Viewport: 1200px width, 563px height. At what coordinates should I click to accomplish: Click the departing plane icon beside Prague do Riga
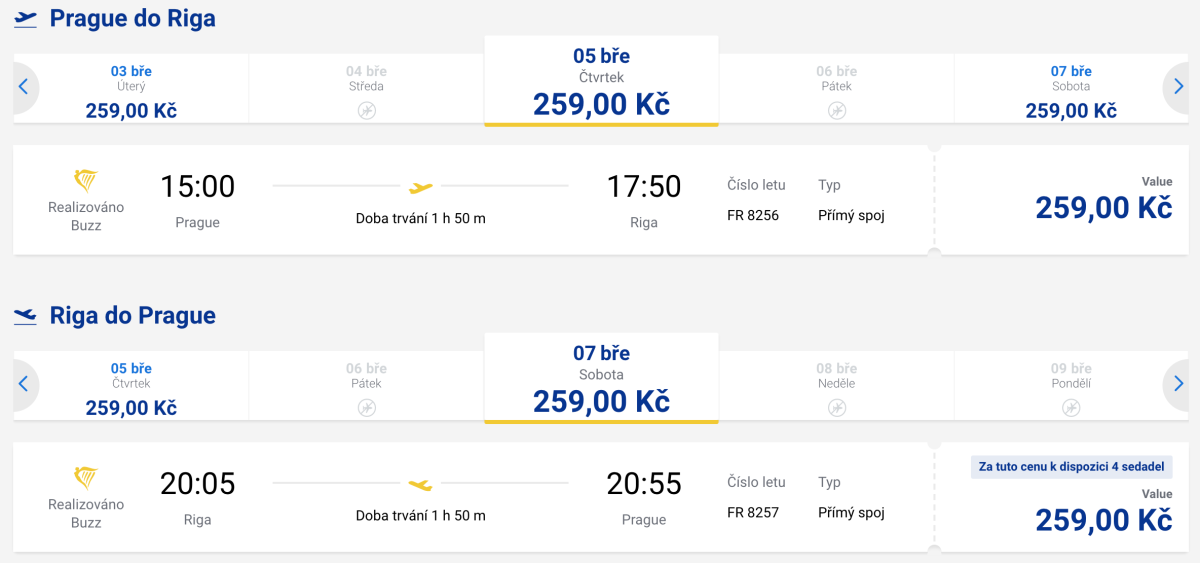coord(25,19)
